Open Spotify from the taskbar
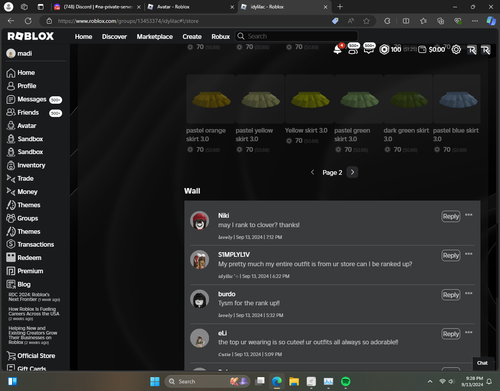This screenshot has height=391, width=500. tap(346, 381)
